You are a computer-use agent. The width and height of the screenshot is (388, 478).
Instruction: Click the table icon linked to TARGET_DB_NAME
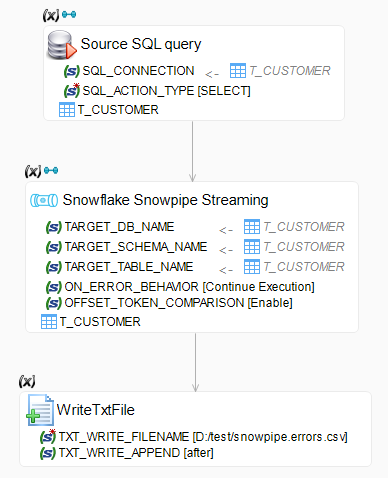pyautogui.click(x=252, y=227)
